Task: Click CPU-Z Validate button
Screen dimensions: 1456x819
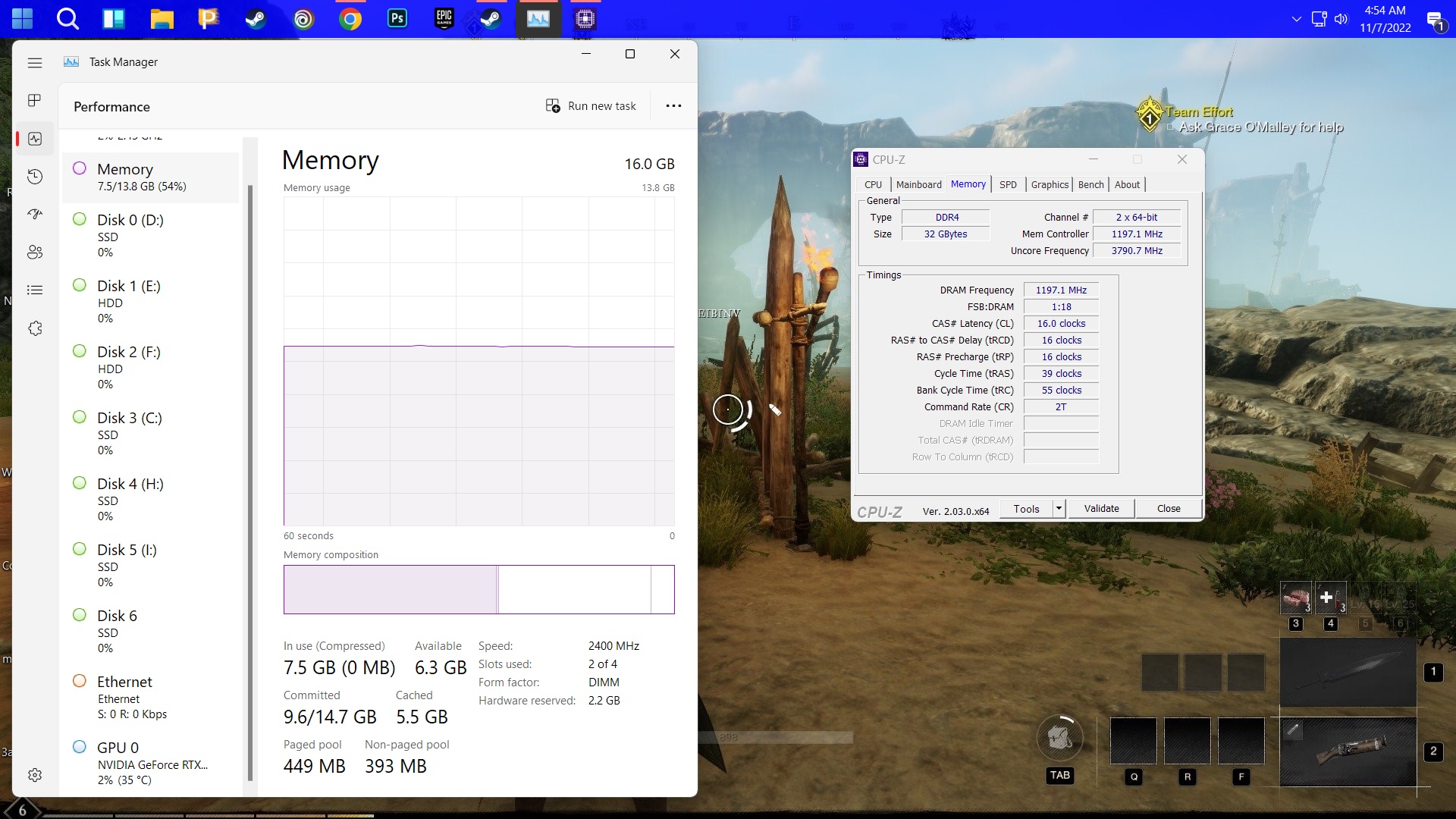Action: 1101,508
